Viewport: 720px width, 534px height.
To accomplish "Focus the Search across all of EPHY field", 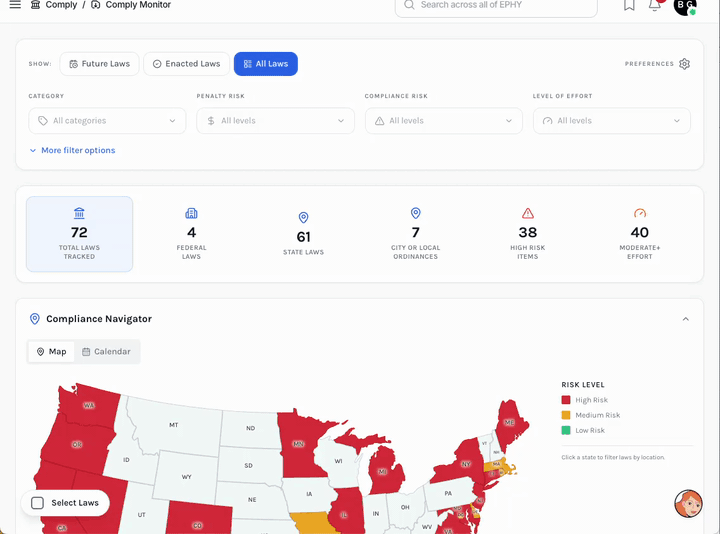I will 496,5.
